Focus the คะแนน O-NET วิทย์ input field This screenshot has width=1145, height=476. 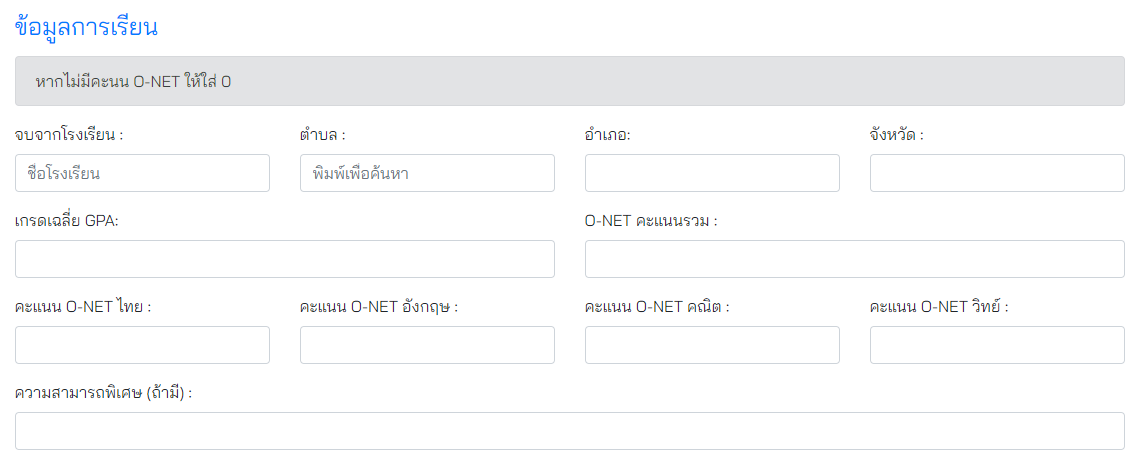997,345
